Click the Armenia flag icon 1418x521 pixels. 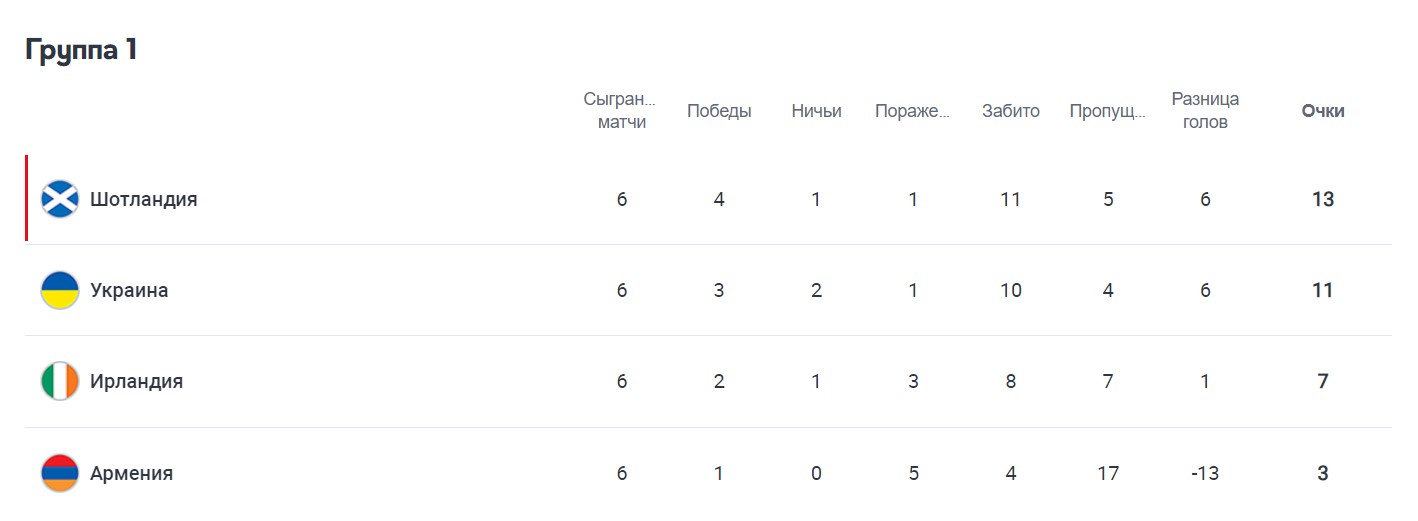click(x=60, y=473)
